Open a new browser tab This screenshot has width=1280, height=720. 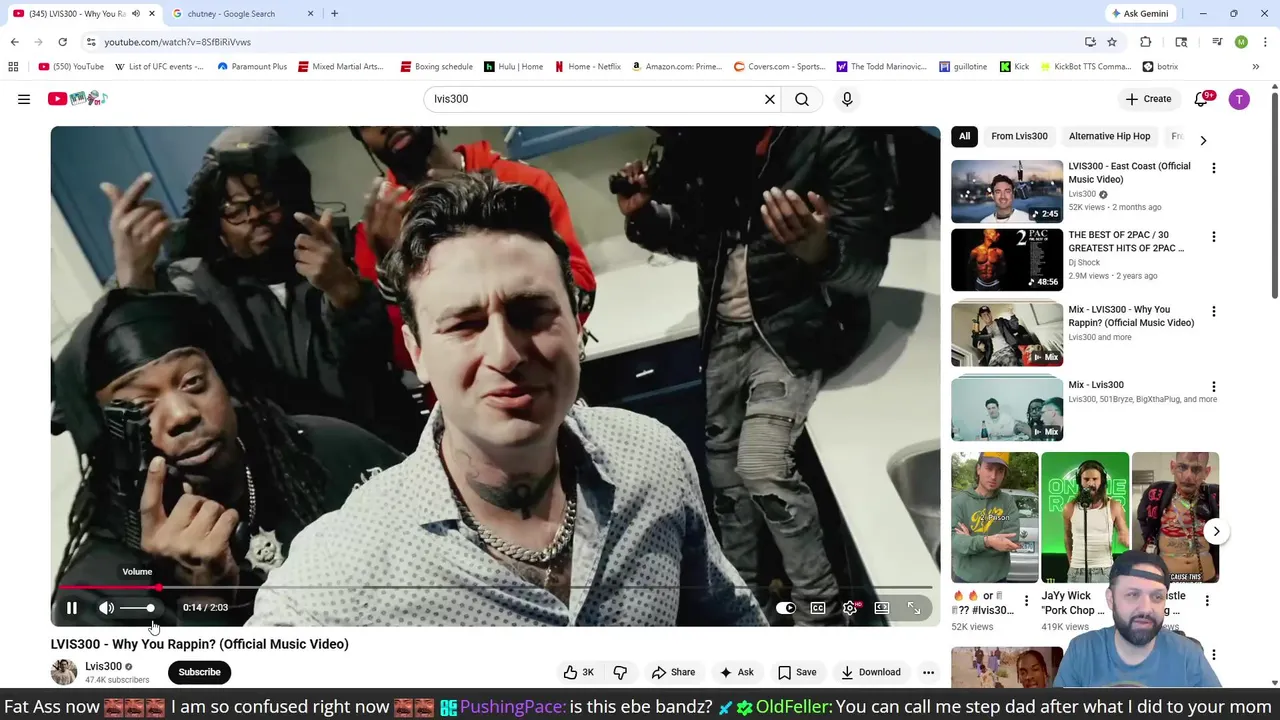334,14
